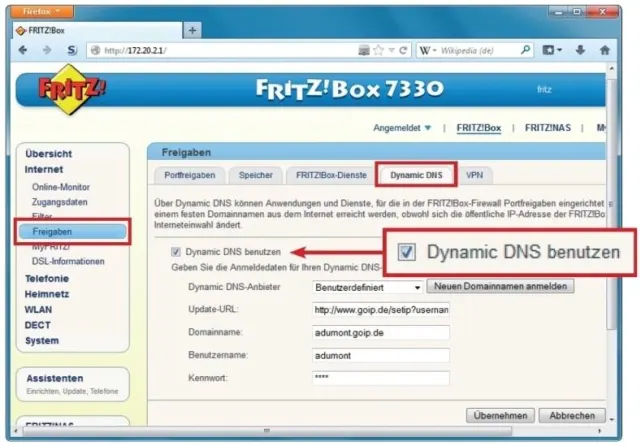Image resolution: width=640 pixels, height=446 pixels.
Task: Select Freigaben in the sidebar
Action: tap(73, 232)
